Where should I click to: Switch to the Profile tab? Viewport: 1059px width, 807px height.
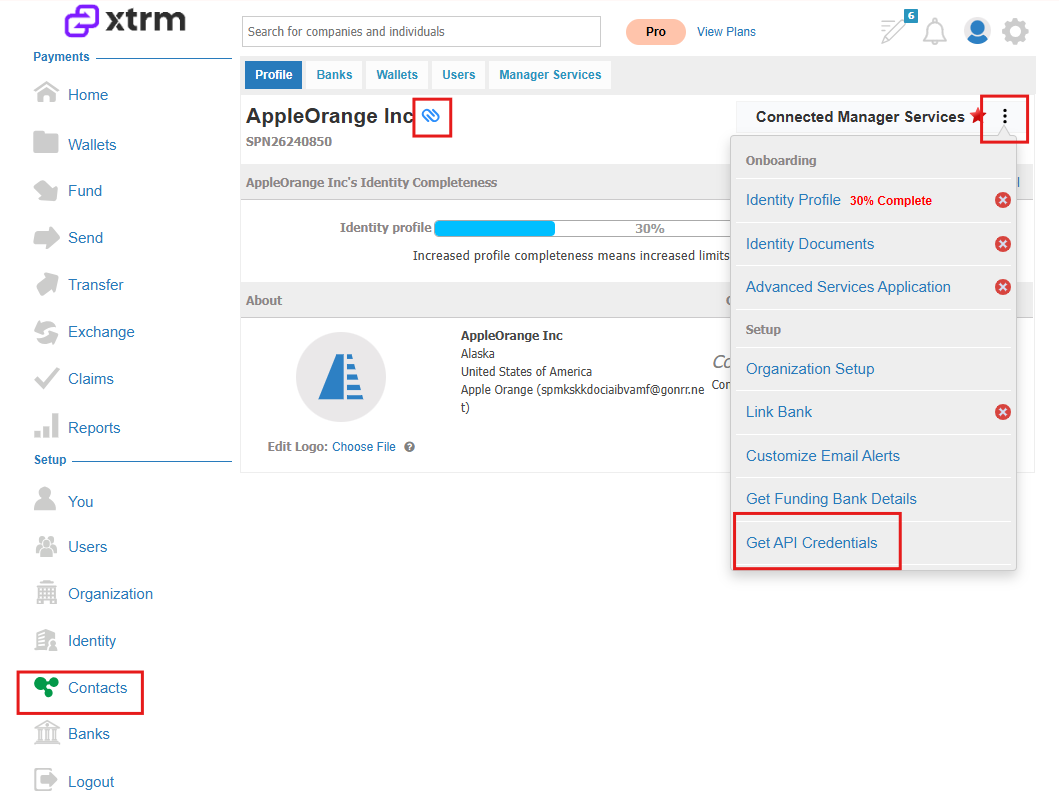(x=274, y=75)
